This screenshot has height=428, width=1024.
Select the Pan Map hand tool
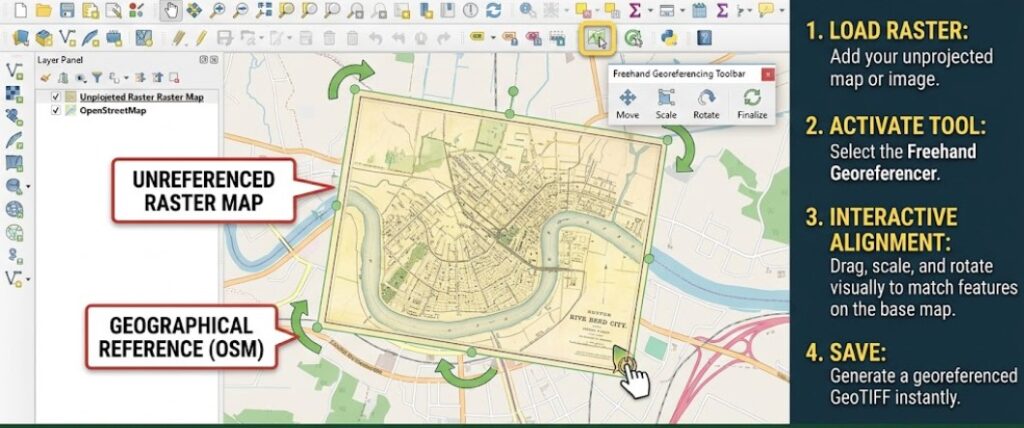click(x=170, y=10)
